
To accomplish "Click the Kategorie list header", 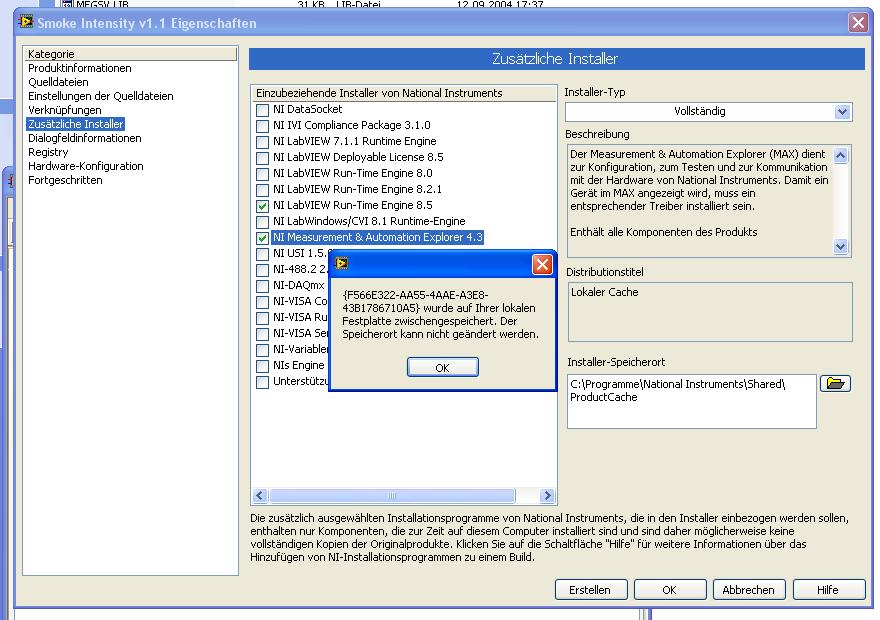I will (x=130, y=54).
